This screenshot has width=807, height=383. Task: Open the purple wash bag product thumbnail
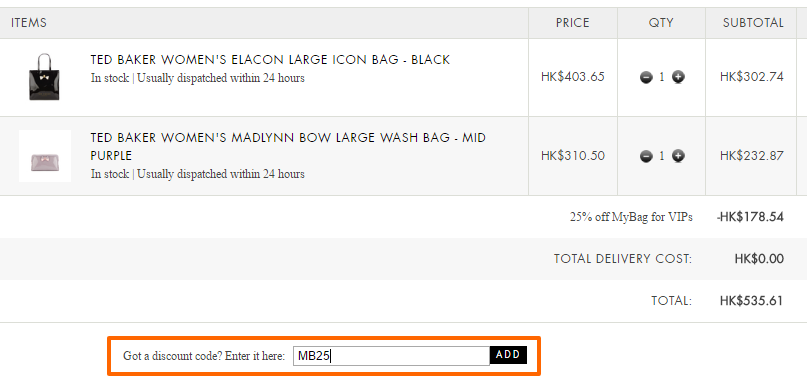[45, 156]
